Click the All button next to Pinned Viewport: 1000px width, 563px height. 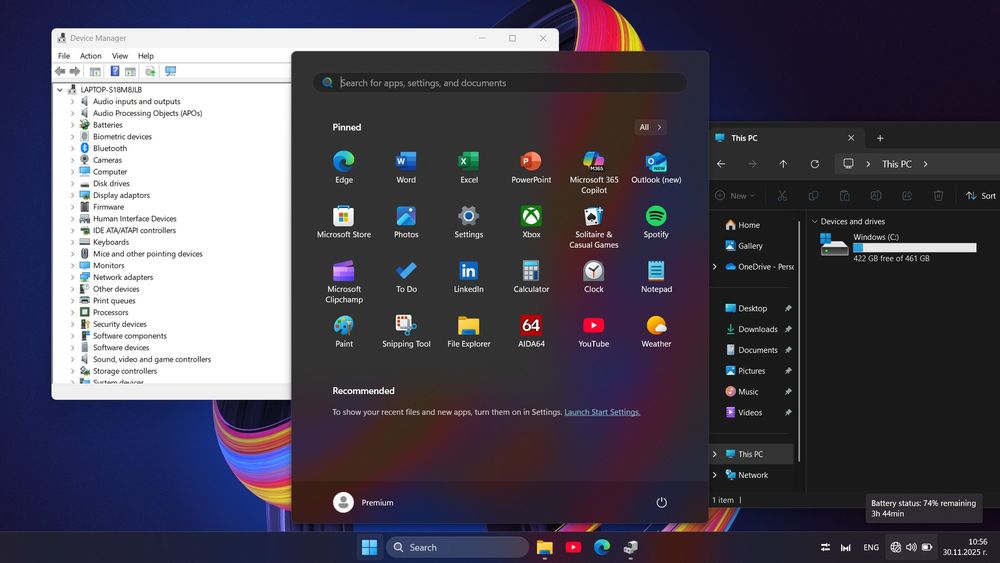[x=651, y=127]
